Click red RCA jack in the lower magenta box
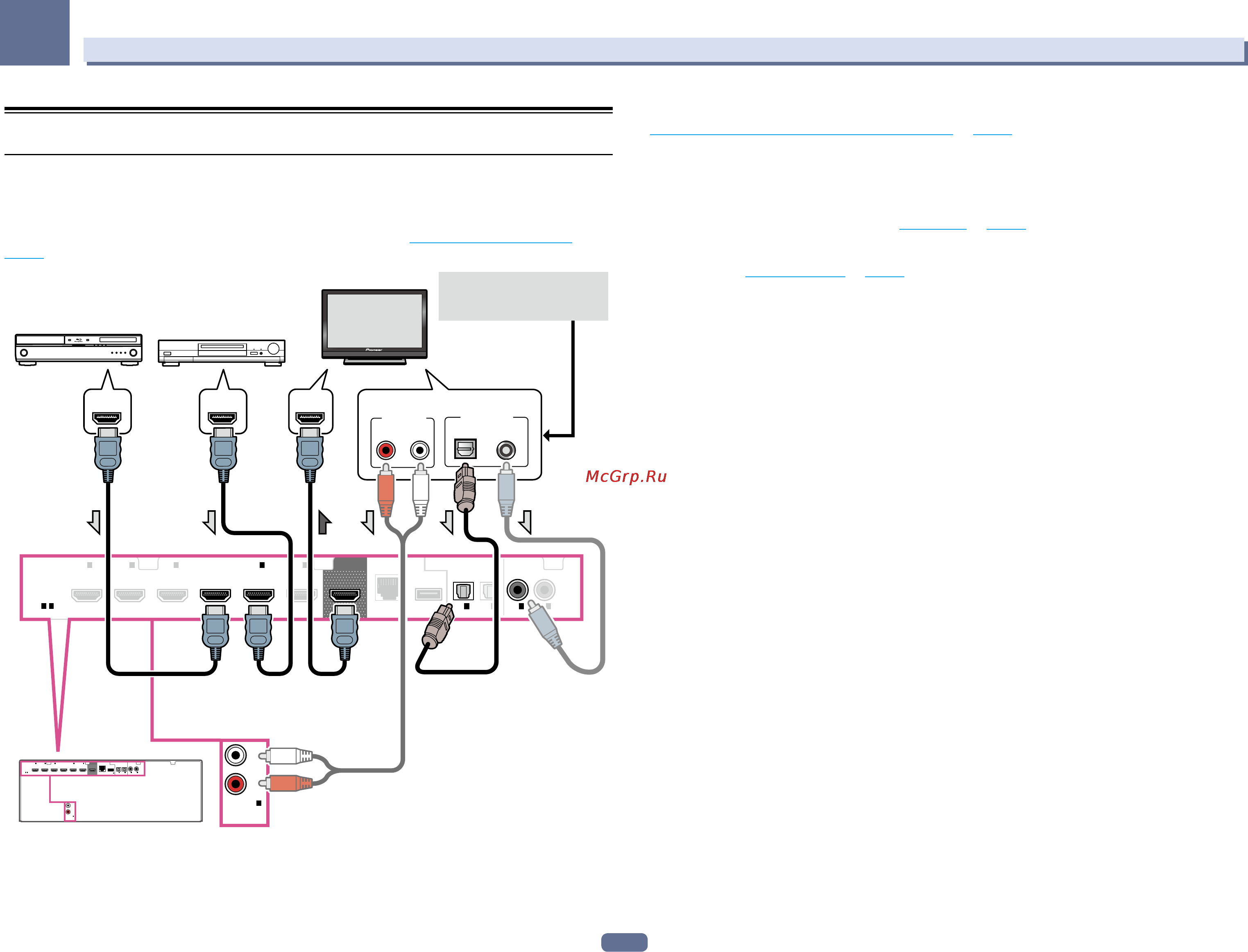This screenshot has height=952, width=1248. click(x=236, y=784)
